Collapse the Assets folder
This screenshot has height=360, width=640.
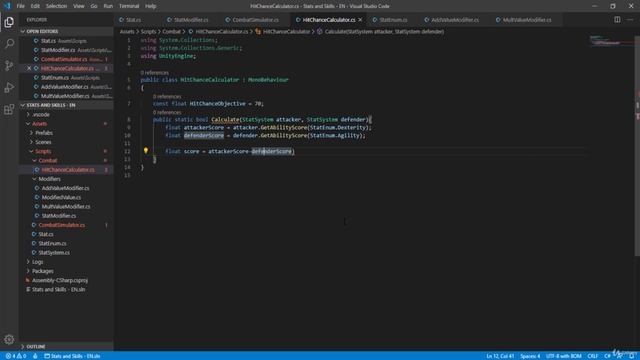coord(66,124)
